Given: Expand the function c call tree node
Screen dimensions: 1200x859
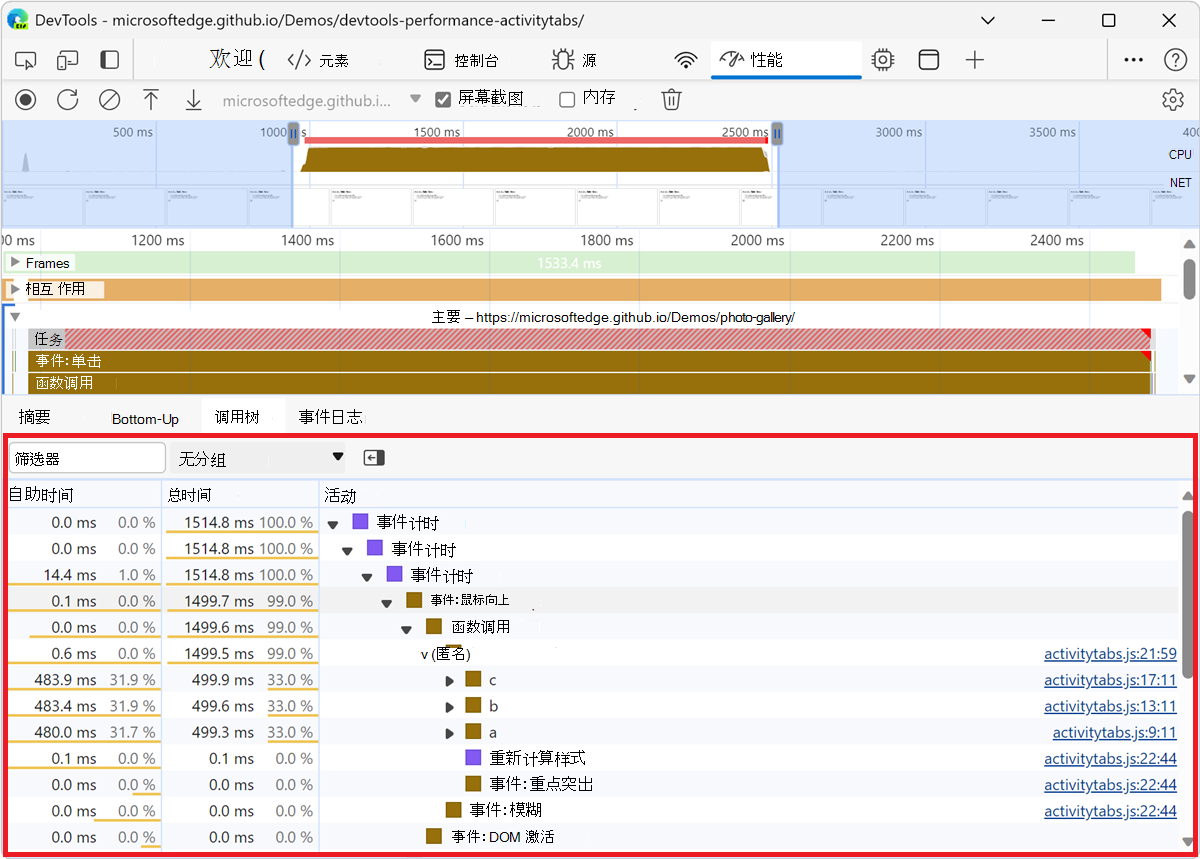Looking at the screenshot, I should click(x=449, y=679).
